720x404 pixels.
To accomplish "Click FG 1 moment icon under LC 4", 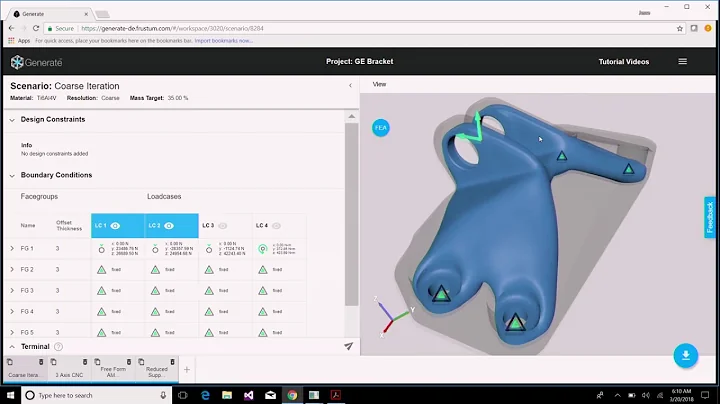I will [x=263, y=249].
